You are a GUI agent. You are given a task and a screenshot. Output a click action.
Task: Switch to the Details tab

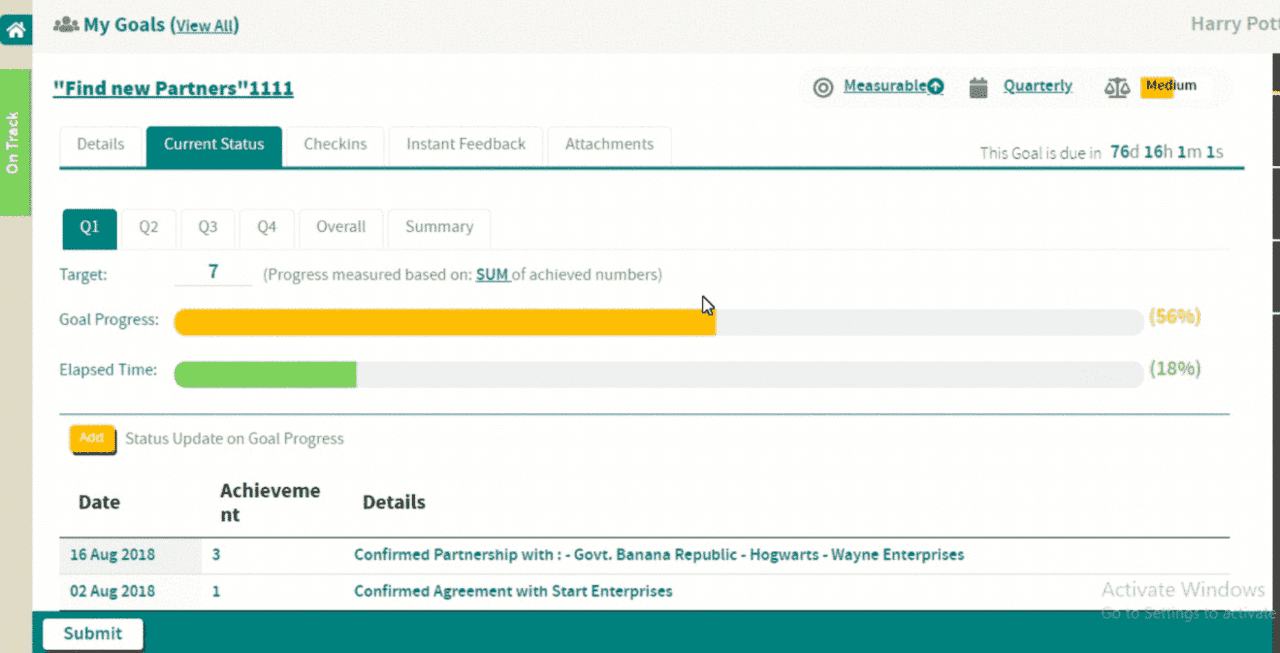pos(101,145)
